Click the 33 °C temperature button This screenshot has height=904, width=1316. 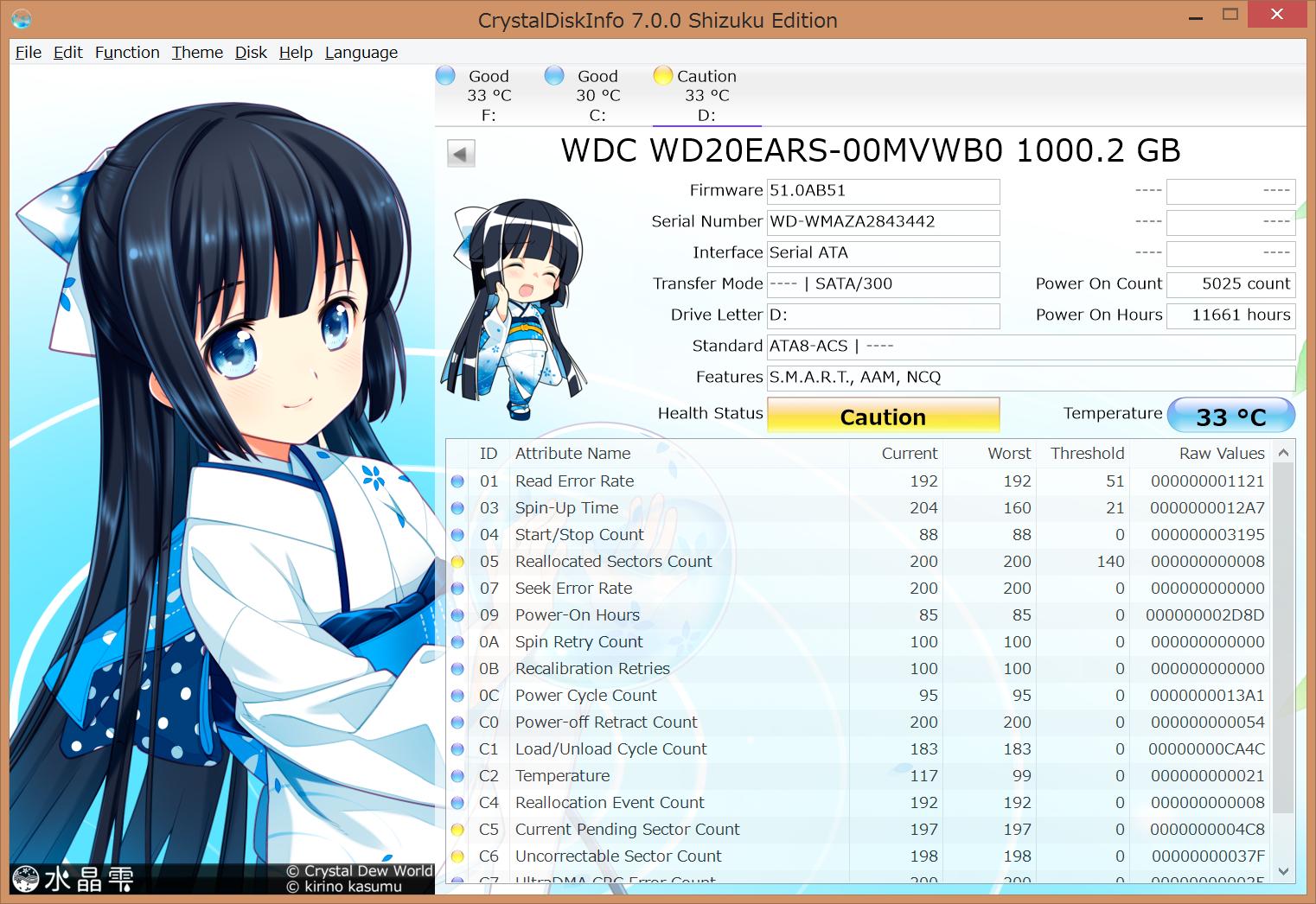(x=1231, y=415)
